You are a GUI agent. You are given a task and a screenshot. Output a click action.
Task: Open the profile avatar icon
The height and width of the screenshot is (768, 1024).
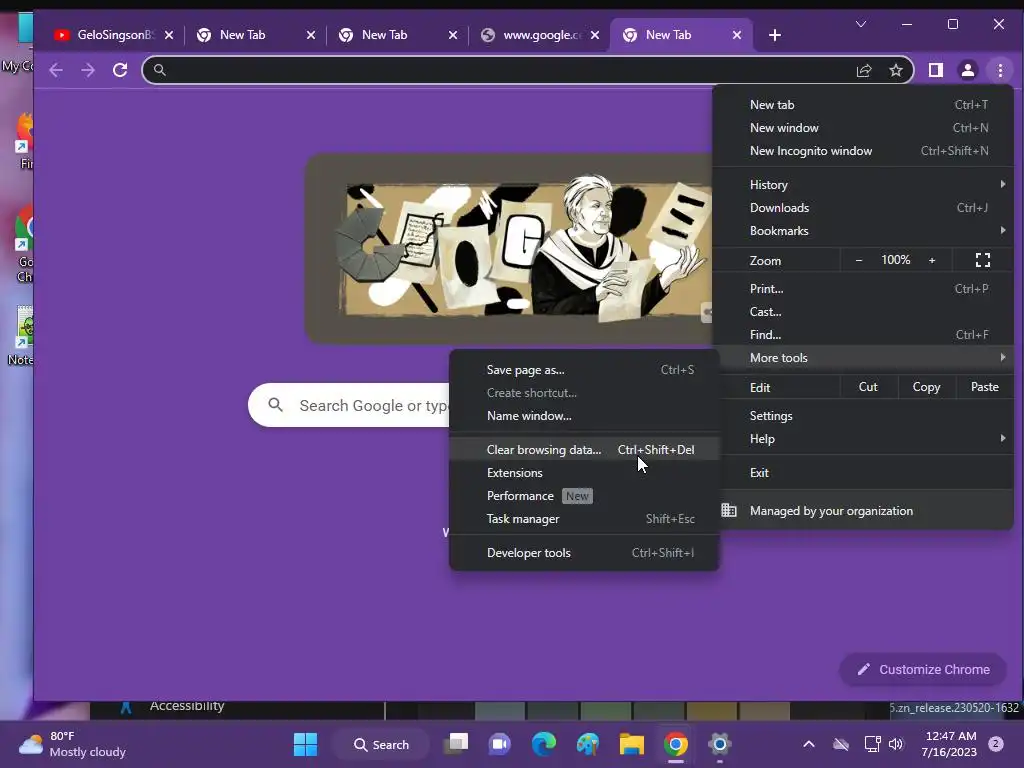click(968, 70)
